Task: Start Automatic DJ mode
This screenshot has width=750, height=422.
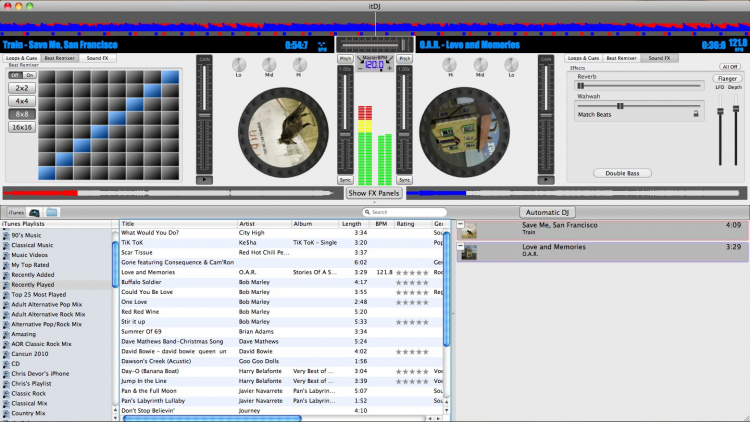Action: (x=547, y=212)
